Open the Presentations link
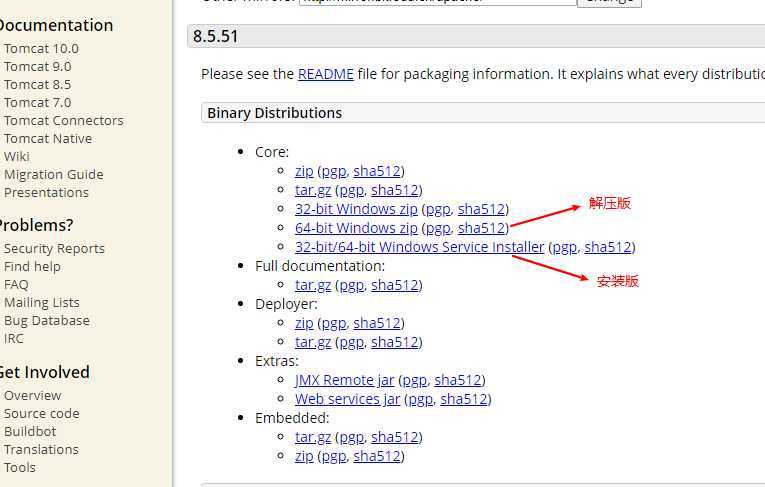This screenshot has height=487, width=765. pos(46,193)
